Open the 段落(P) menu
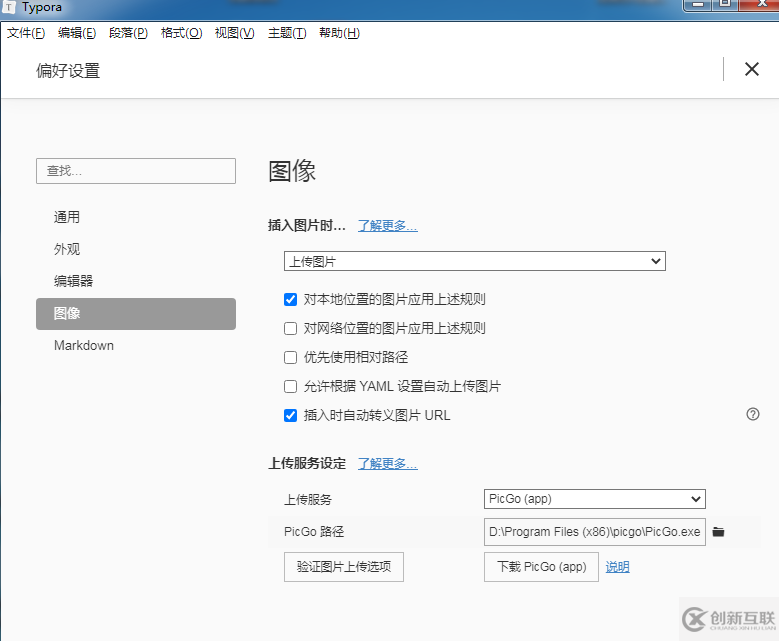 (x=128, y=33)
